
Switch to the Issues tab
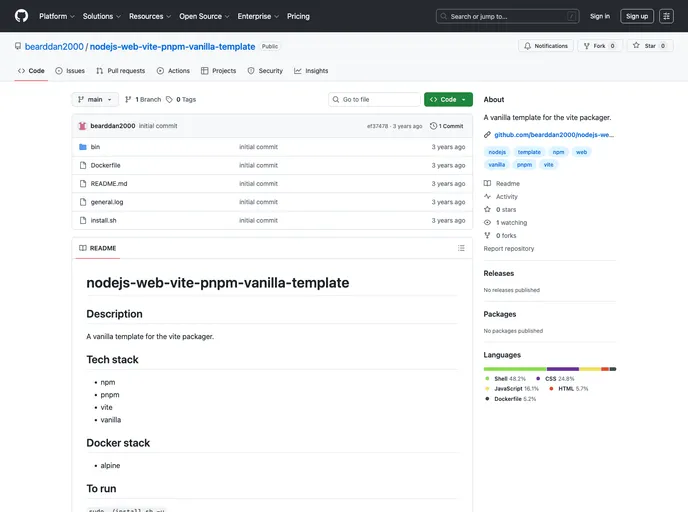pos(70,71)
